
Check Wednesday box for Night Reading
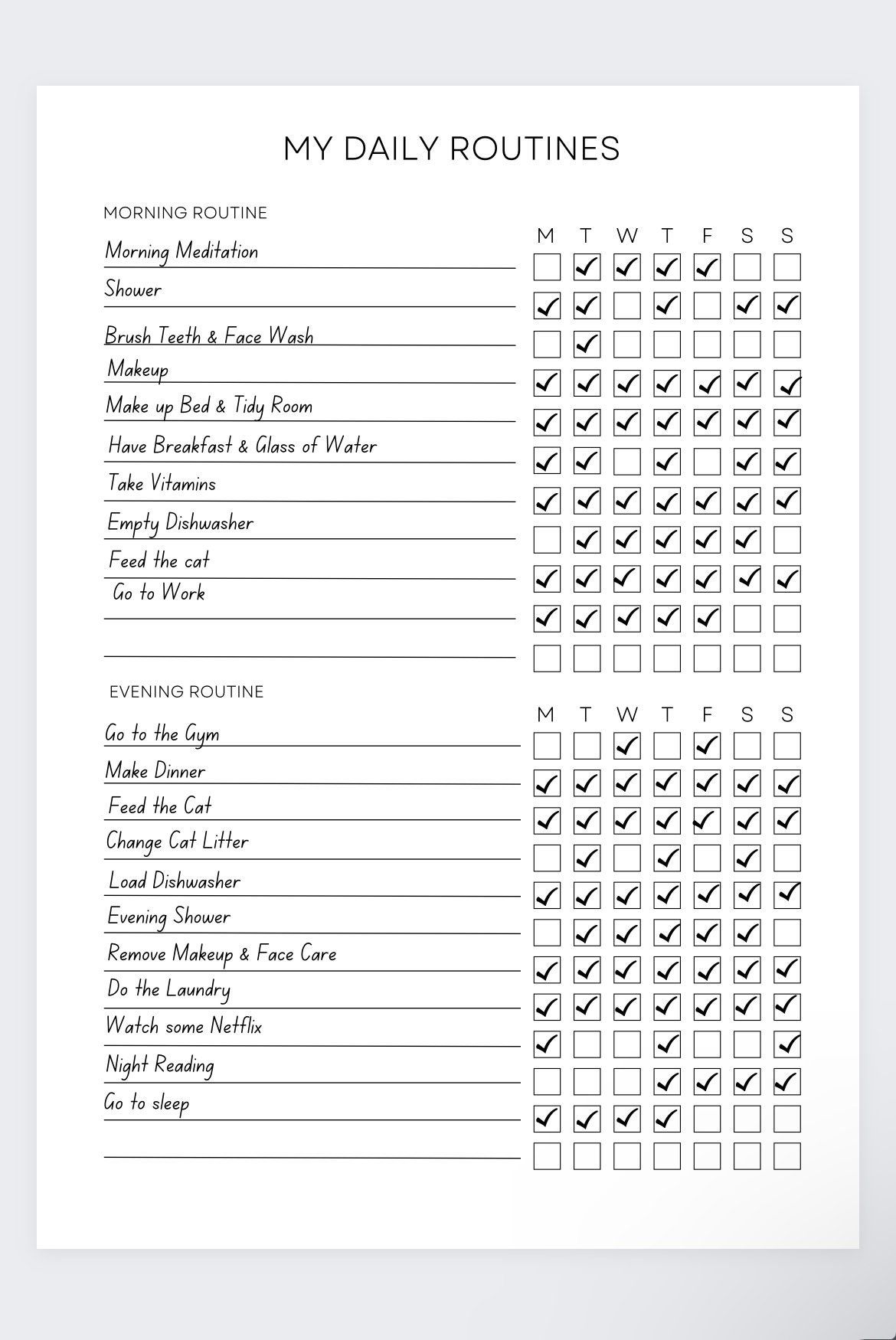(x=626, y=1081)
